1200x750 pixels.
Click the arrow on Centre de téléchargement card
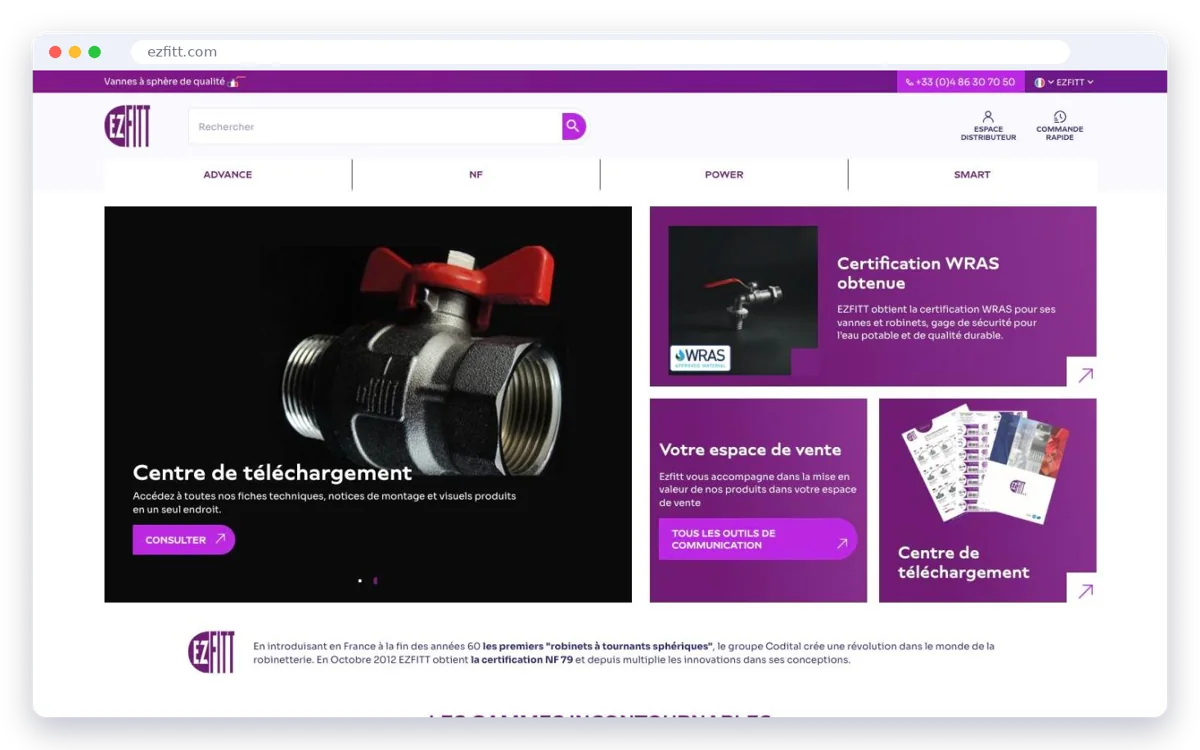(1084, 590)
